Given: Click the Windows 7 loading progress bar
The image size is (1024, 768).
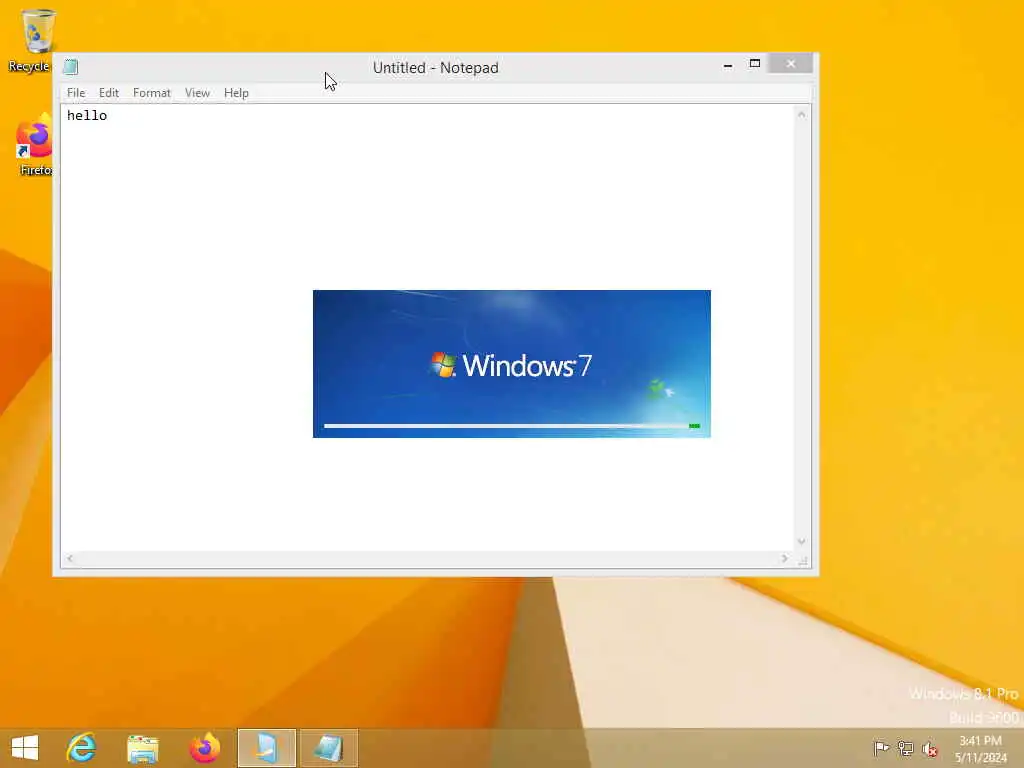Looking at the screenshot, I should tap(512, 426).
